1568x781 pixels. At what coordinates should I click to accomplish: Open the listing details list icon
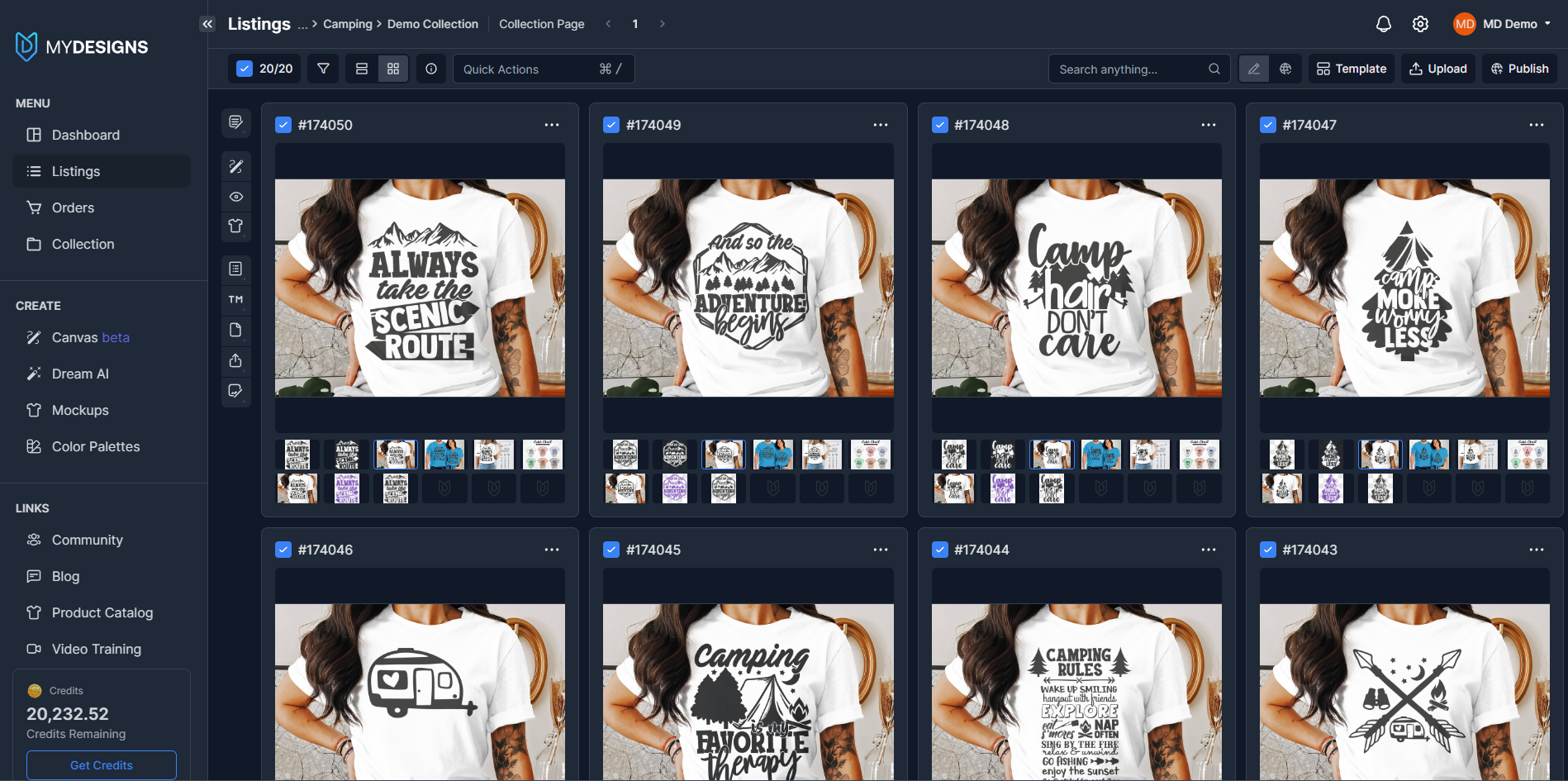point(235,269)
